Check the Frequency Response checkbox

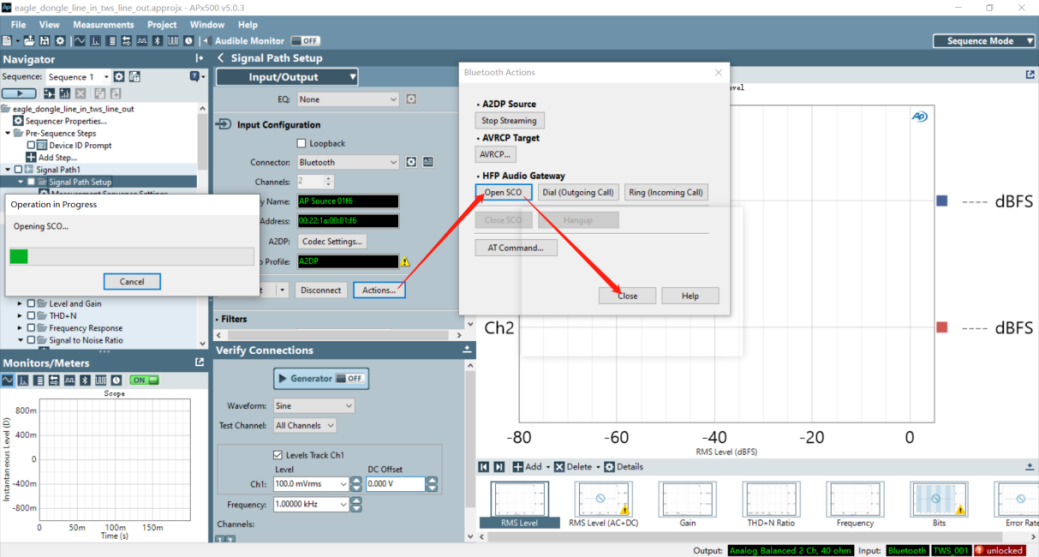(31, 329)
